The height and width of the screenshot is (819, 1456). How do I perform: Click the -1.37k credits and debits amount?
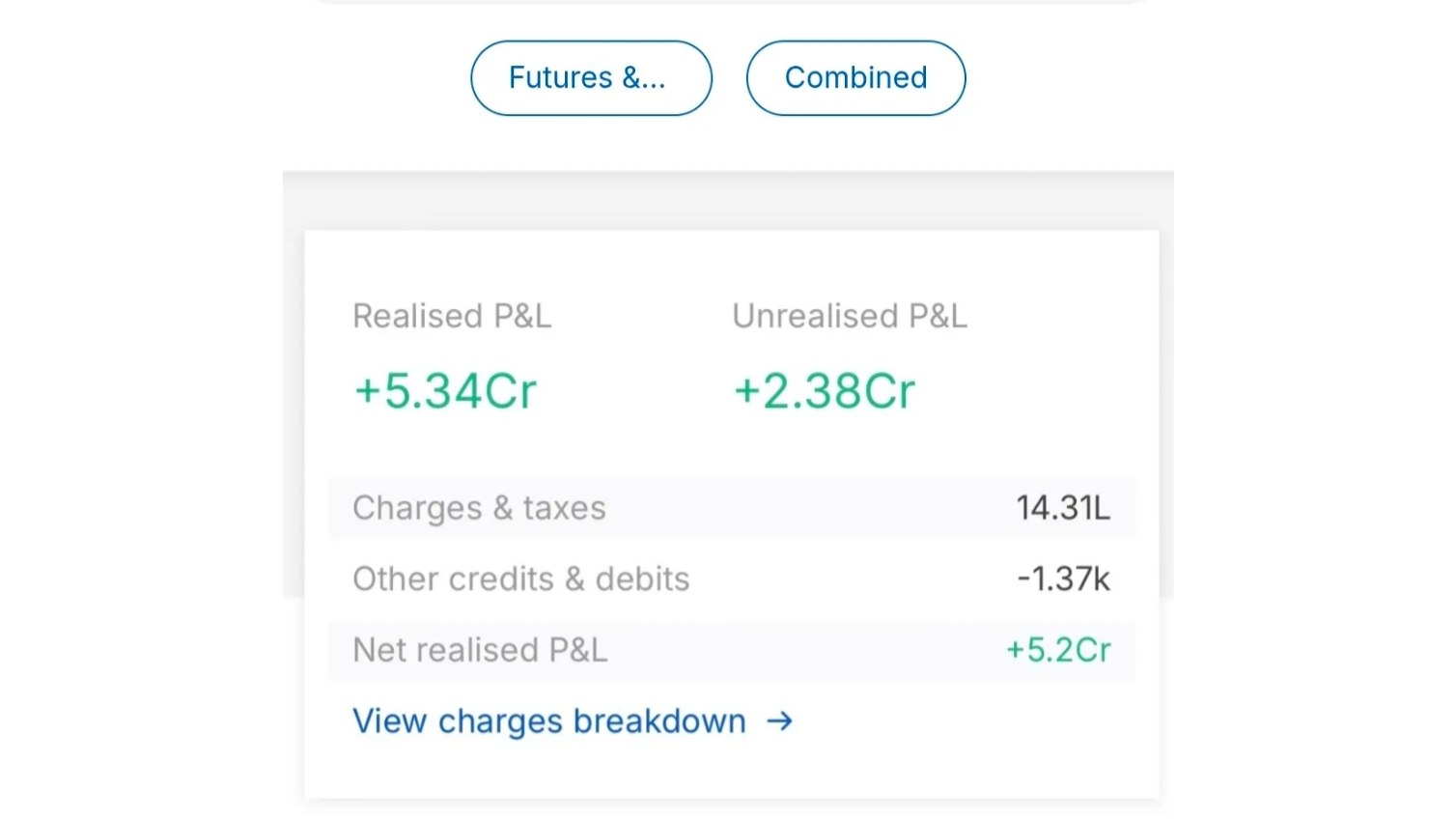click(1063, 579)
